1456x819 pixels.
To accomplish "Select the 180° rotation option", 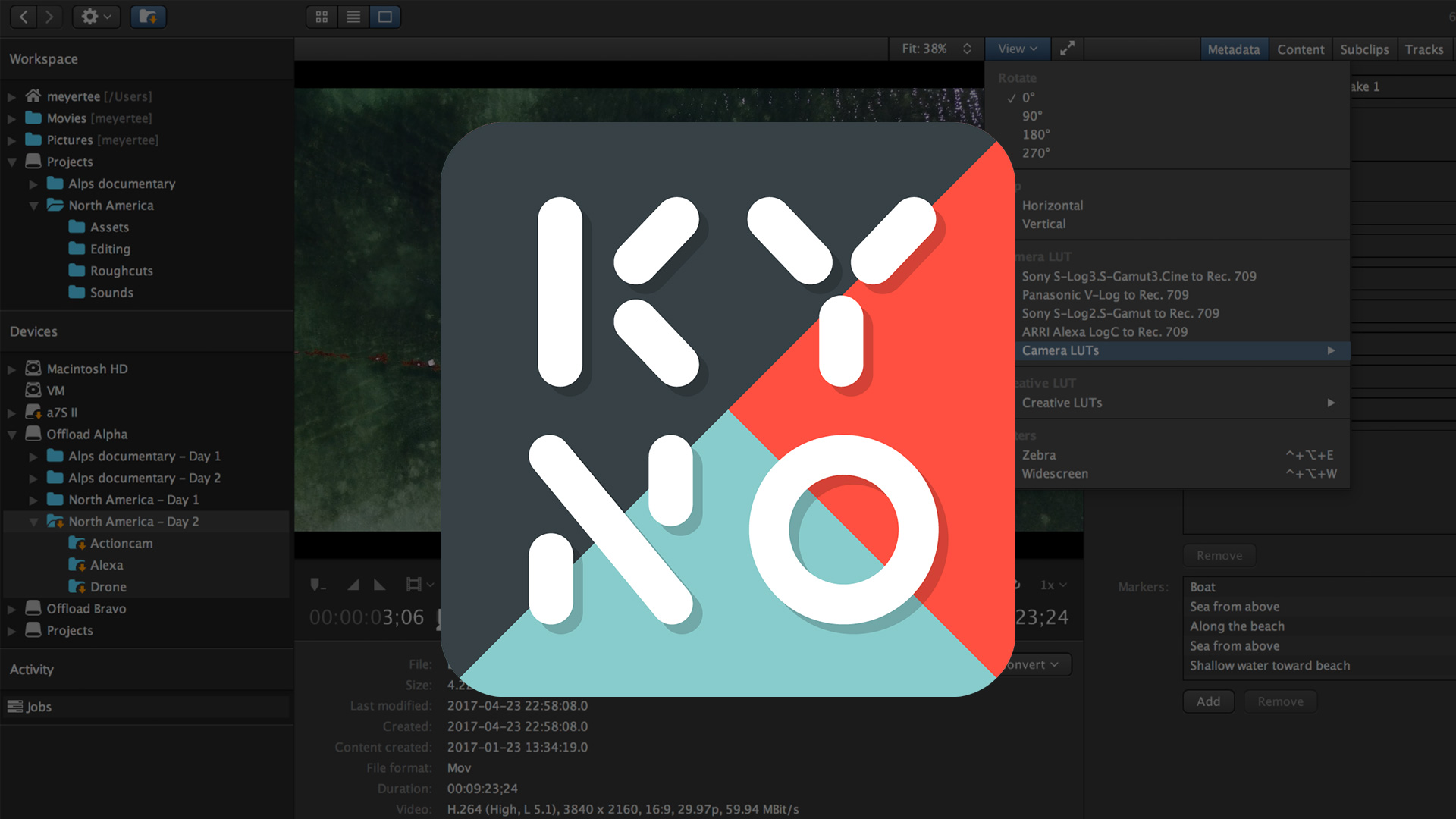I will point(1036,134).
